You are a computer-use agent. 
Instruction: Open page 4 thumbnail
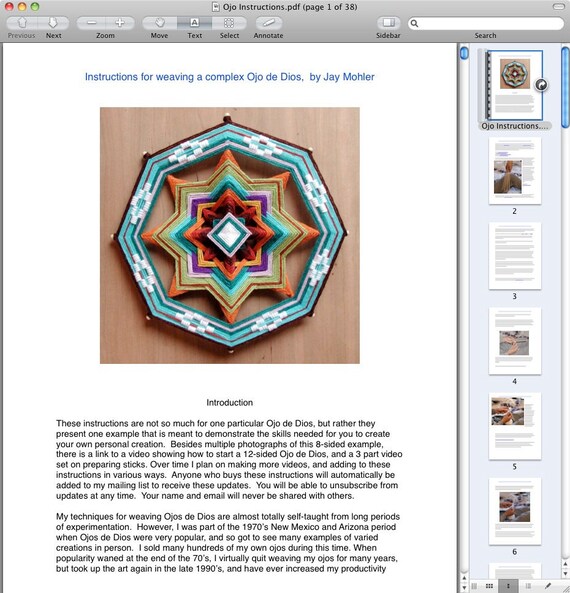(514, 341)
